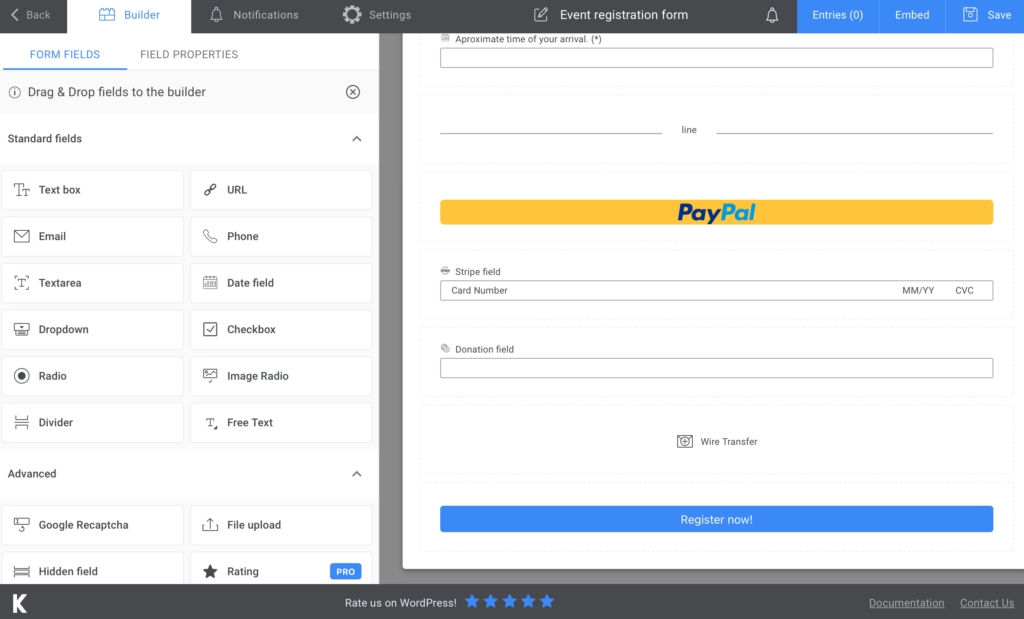Select the File upload field icon
Viewport: 1024px width, 619px height.
pos(210,525)
